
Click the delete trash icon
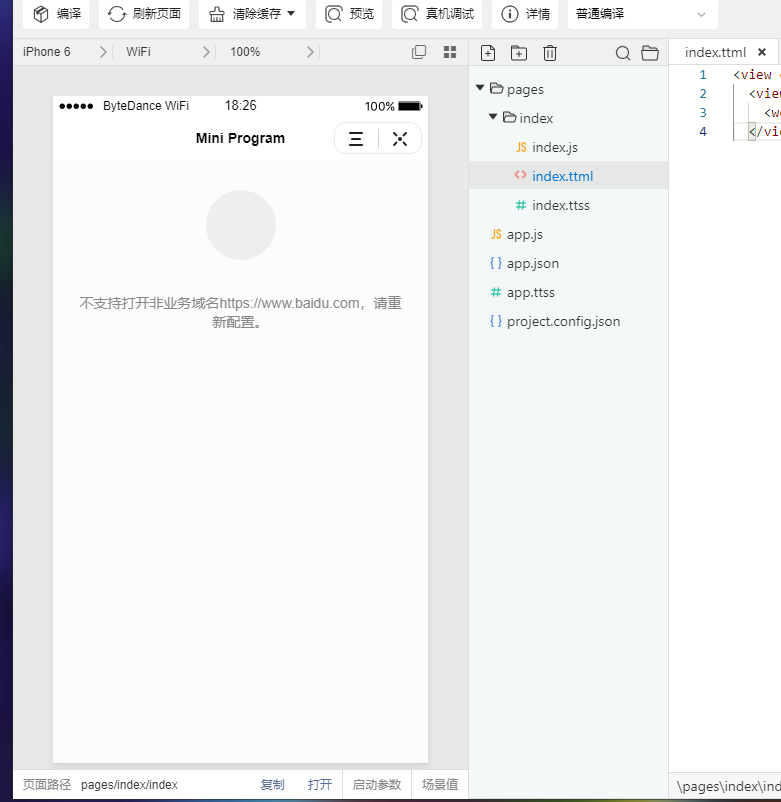(x=550, y=53)
